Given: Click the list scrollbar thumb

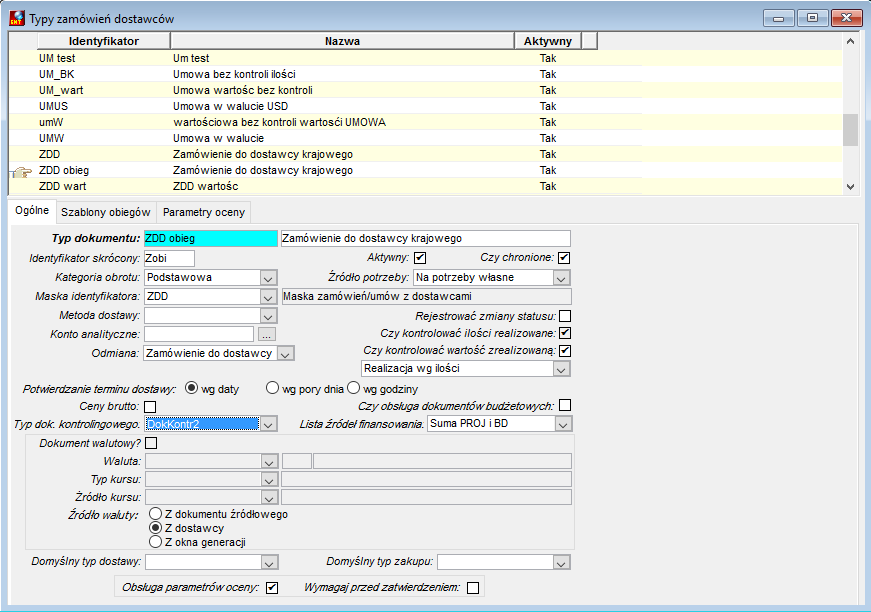Looking at the screenshot, I should (850, 130).
